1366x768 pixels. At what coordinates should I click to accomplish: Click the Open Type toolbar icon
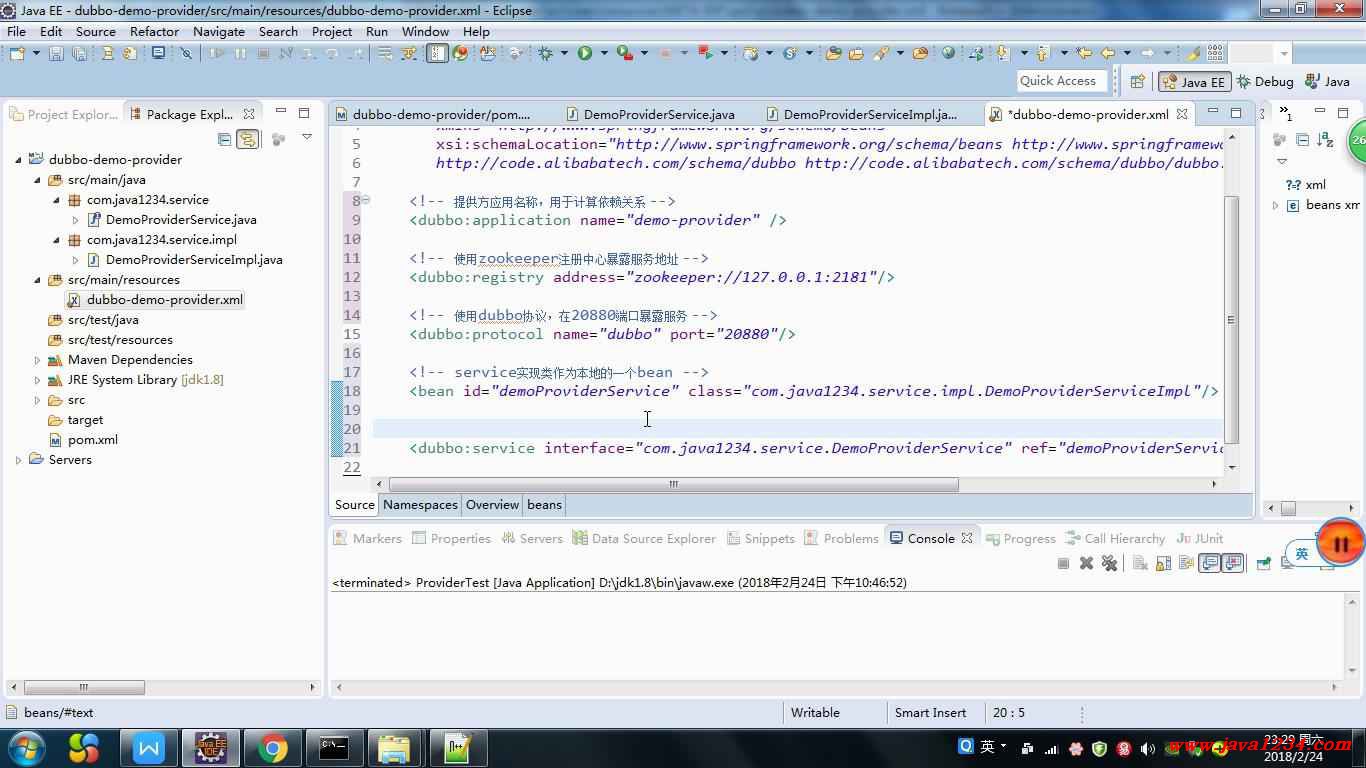[x=832, y=53]
